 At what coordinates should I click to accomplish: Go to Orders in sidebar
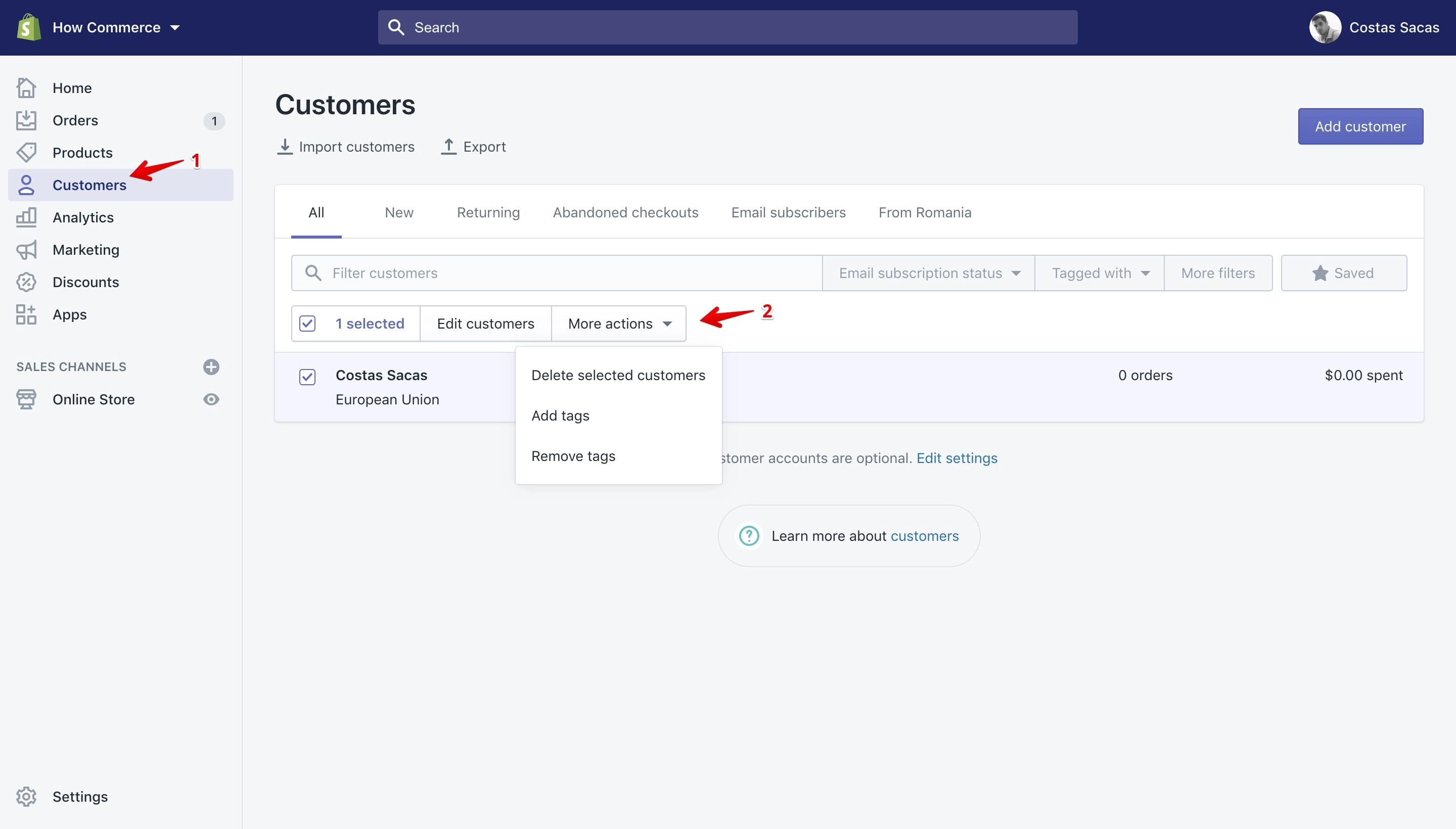tap(75, 120)
